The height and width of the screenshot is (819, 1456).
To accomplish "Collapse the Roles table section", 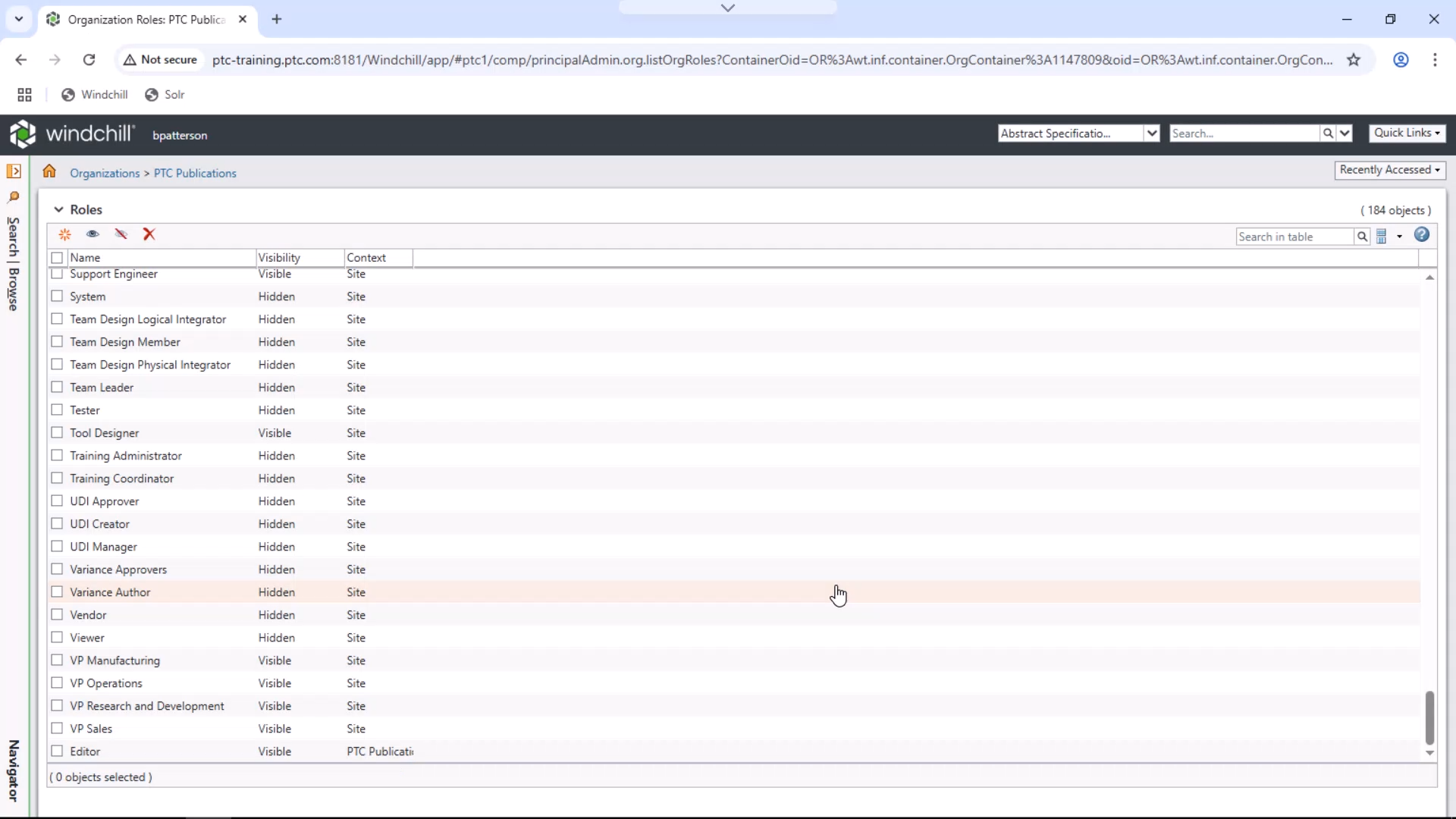I will click(58, 209).
